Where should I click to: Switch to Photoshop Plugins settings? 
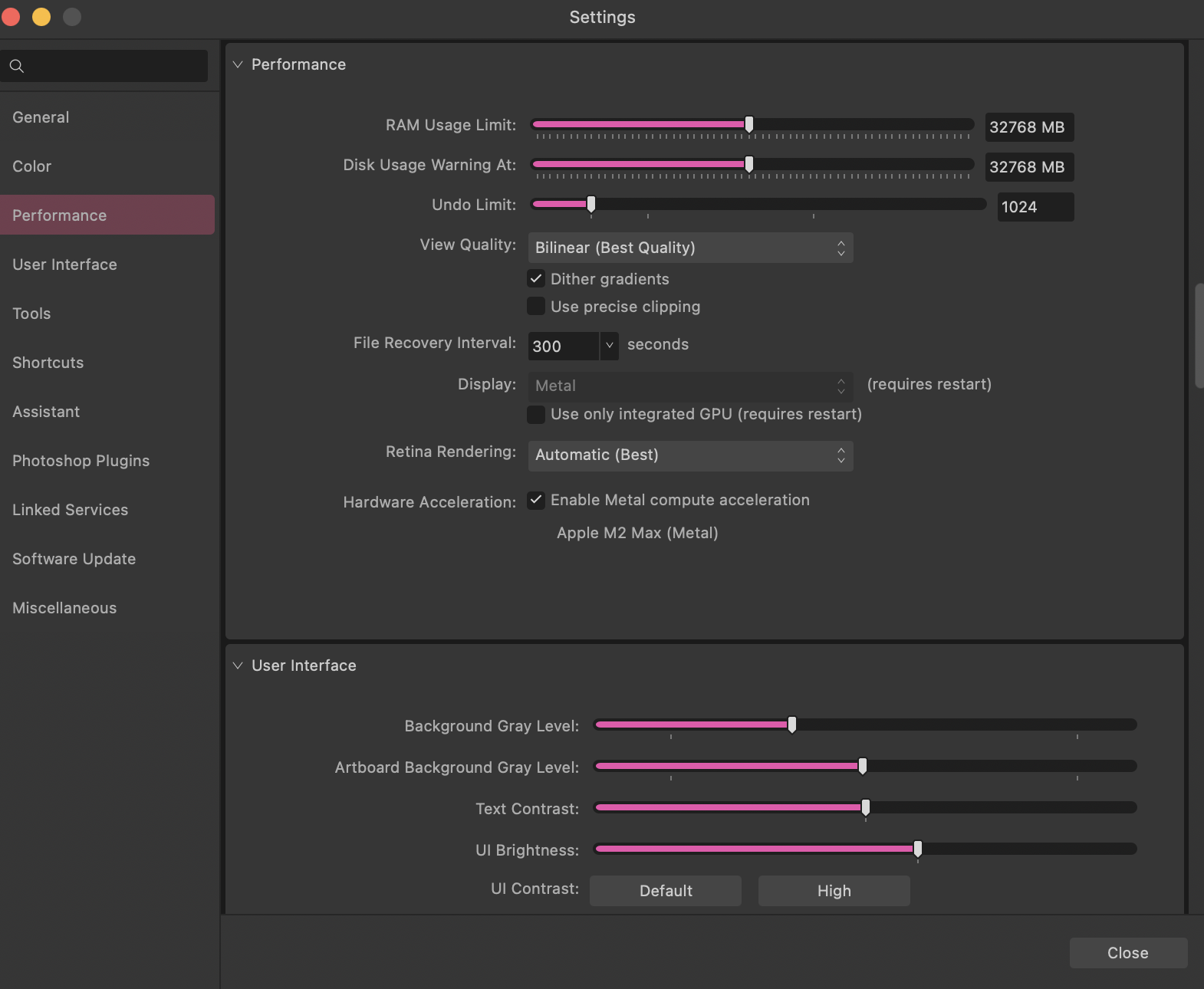(x=81, y=461)
